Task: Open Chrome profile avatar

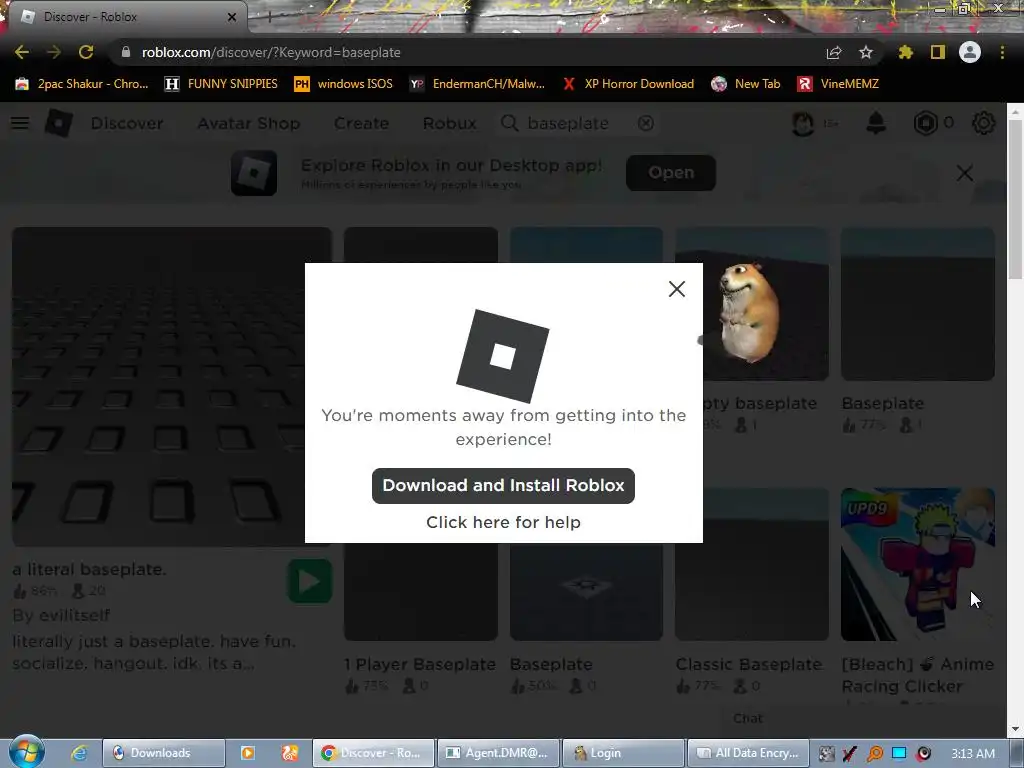Action: click(970, 52)
